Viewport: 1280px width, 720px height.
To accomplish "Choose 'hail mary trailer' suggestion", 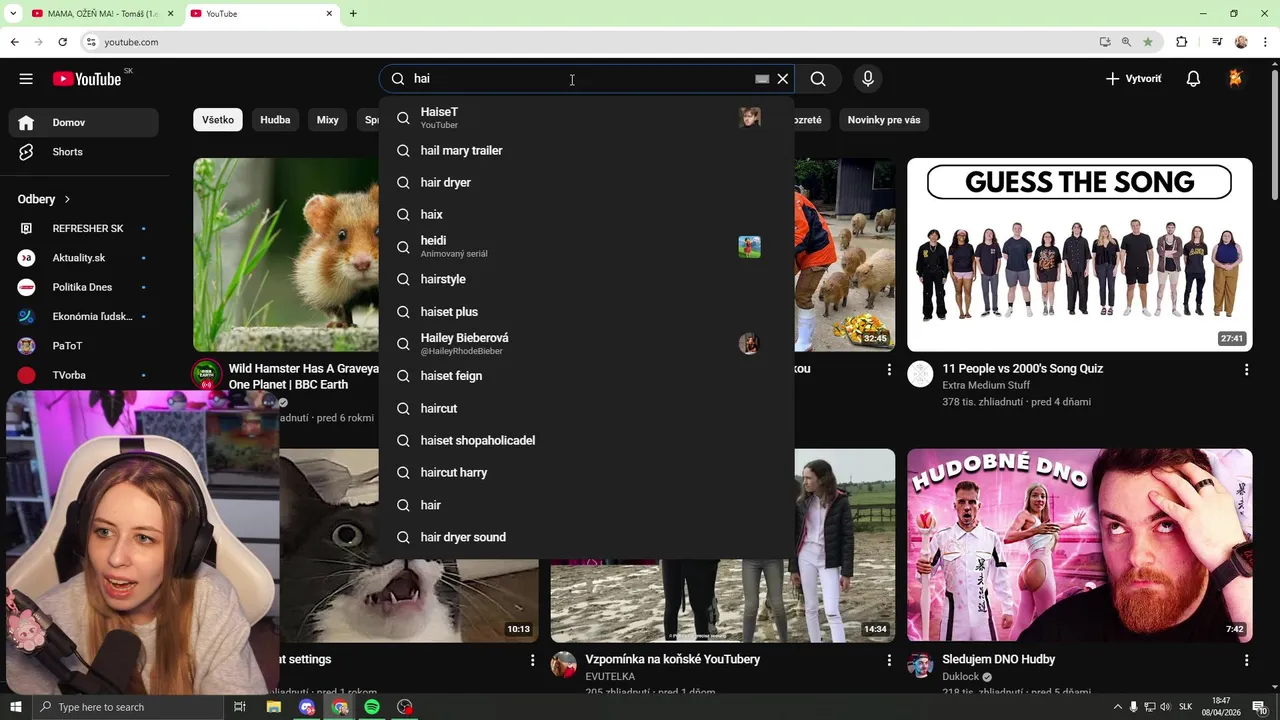I will point(587,150).
